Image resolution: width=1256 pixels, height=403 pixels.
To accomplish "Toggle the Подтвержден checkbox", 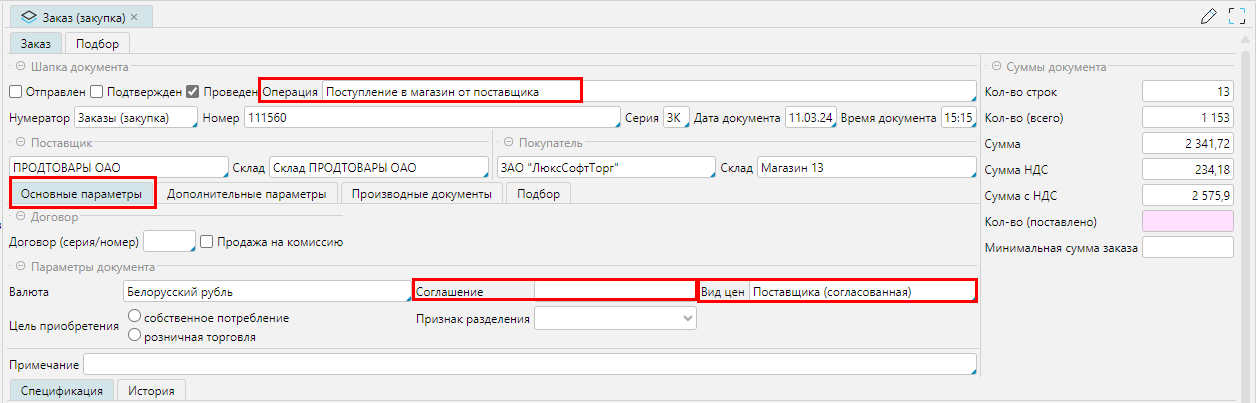I will click(x=97, y=91).
